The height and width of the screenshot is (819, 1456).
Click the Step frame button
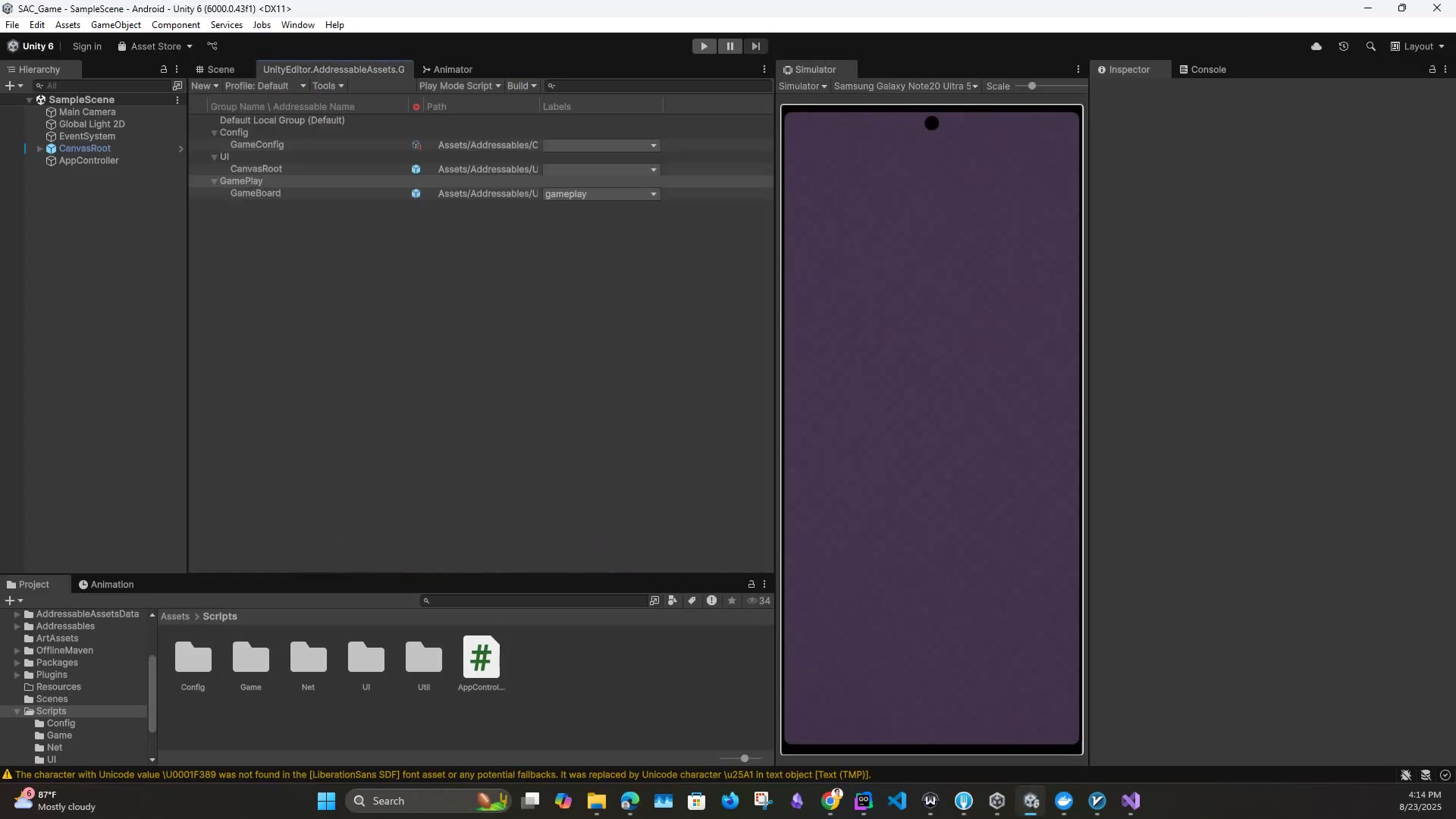(x=755, y=46)
